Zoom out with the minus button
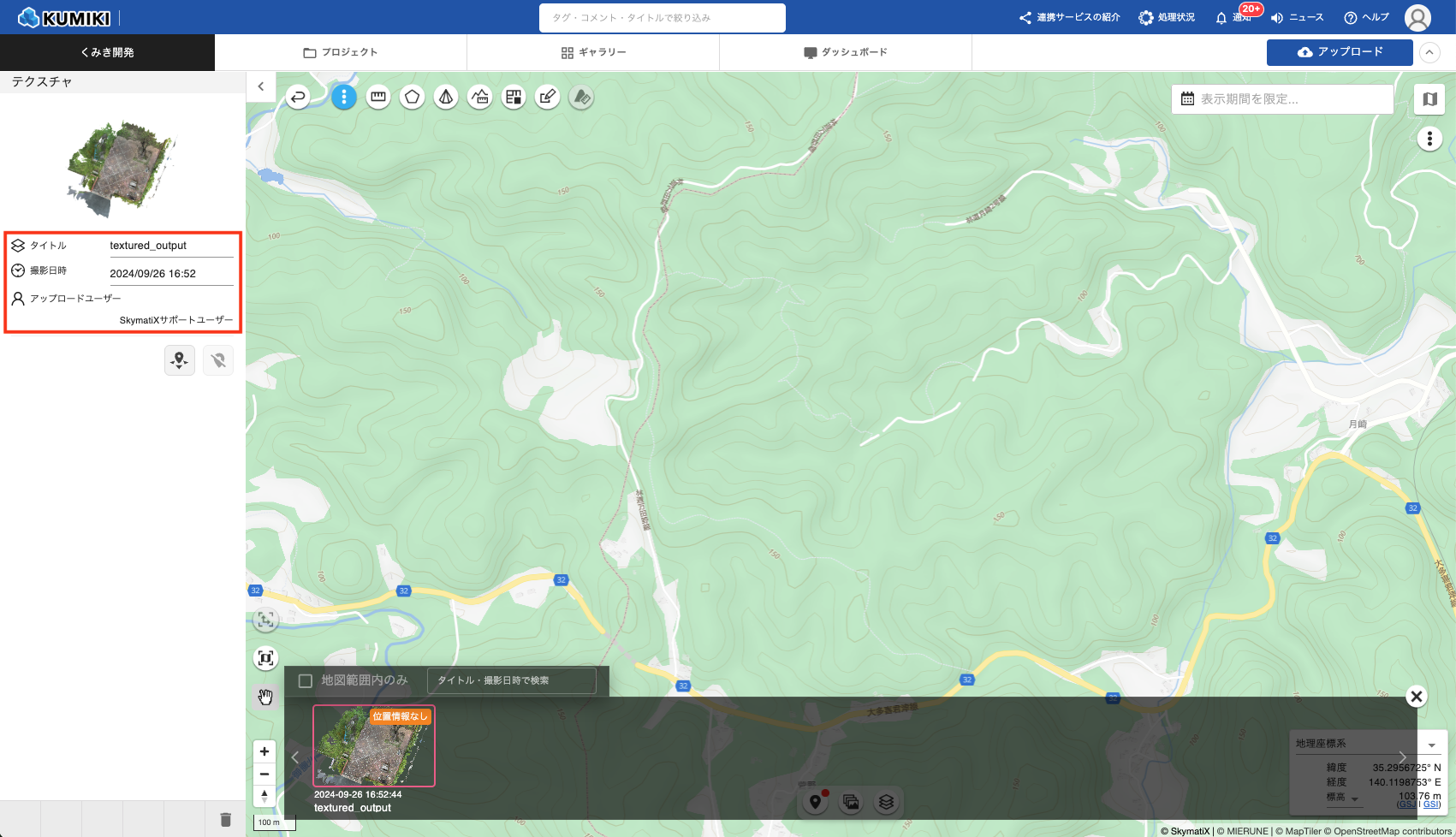 (x=264, y=774)
